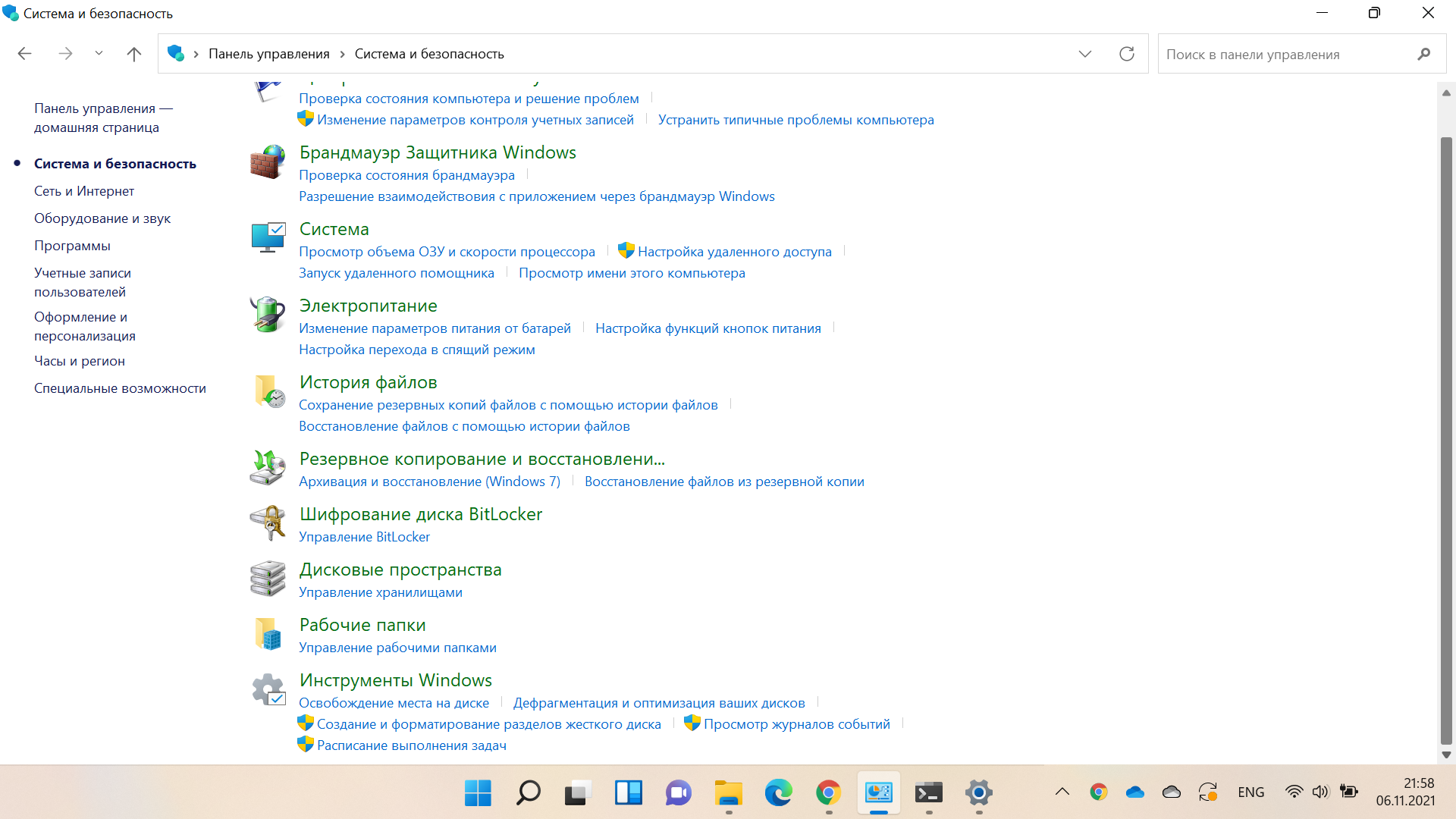
Task: Click the Control Panel icon in the address bar
Action: click(x=176, y=53)
